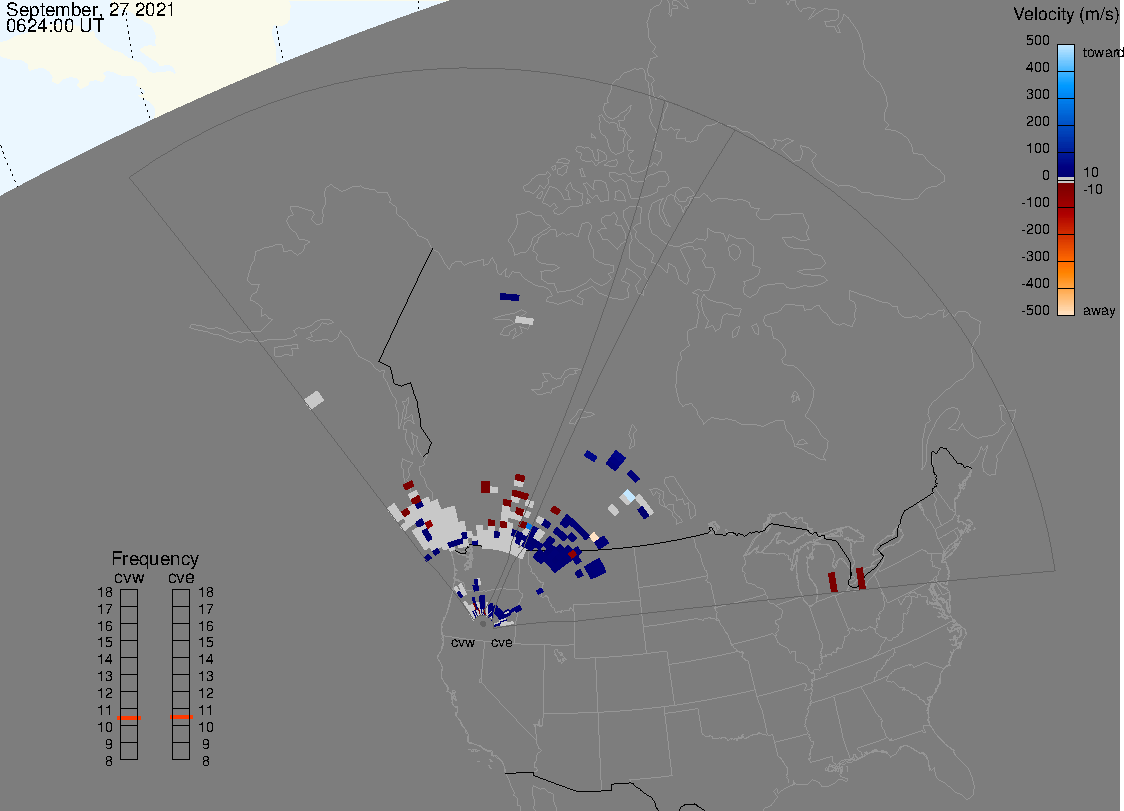Click the '300' label on velocity scale
The height and width of the screenshot is (811, 1124).
[x=1037, y=95]
